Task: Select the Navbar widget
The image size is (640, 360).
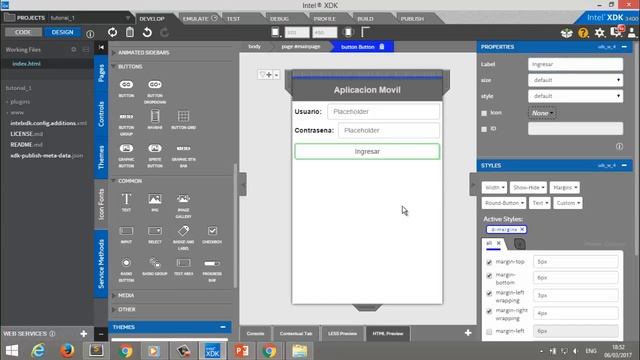Action: 155,120
